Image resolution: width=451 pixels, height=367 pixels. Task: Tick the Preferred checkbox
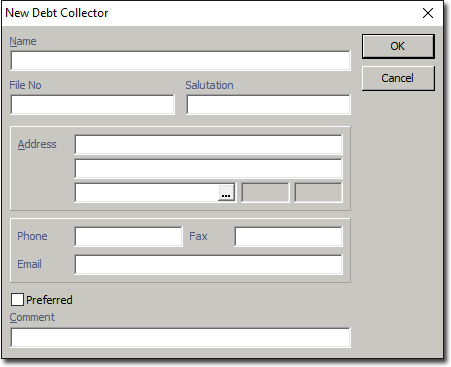pyautogui.click(x=17, y=300)
